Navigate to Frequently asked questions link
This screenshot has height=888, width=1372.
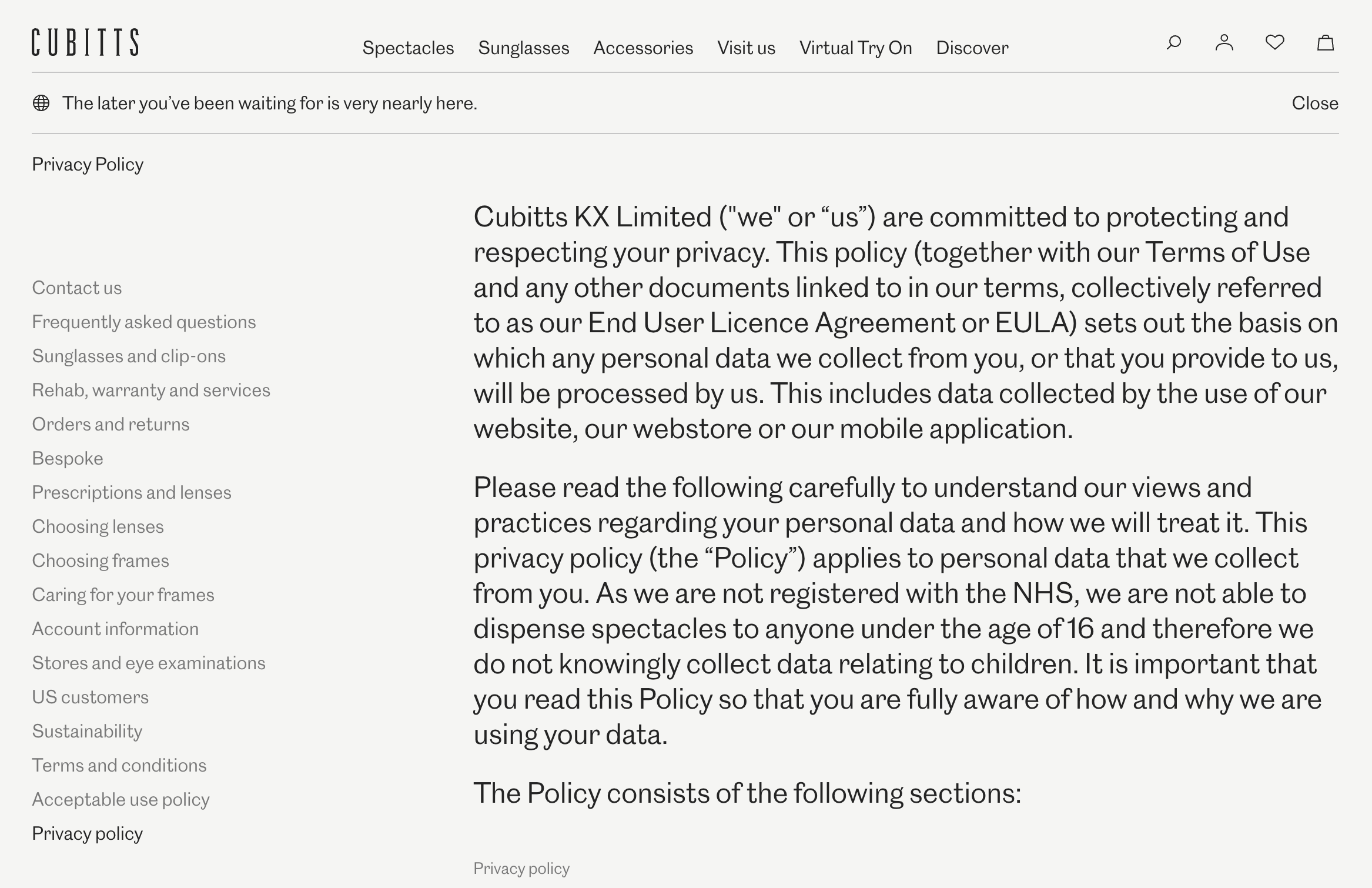pos(144,321)
